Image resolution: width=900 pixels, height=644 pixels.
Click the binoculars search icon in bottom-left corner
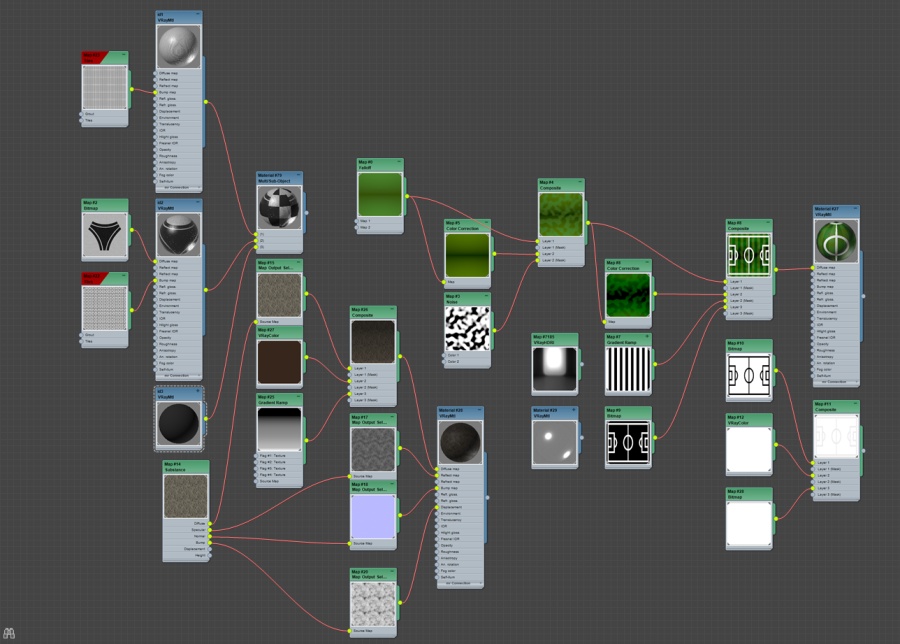click(x=9, y=634)
